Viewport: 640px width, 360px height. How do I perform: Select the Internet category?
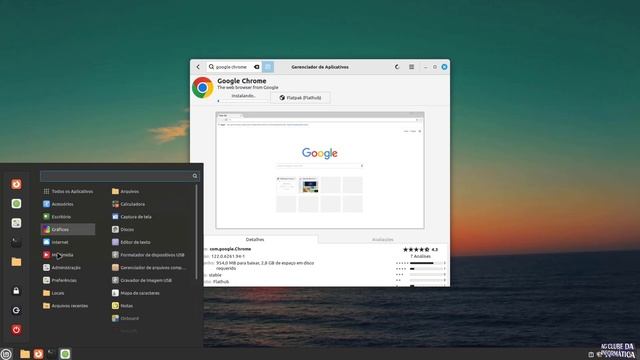point(68,242)
